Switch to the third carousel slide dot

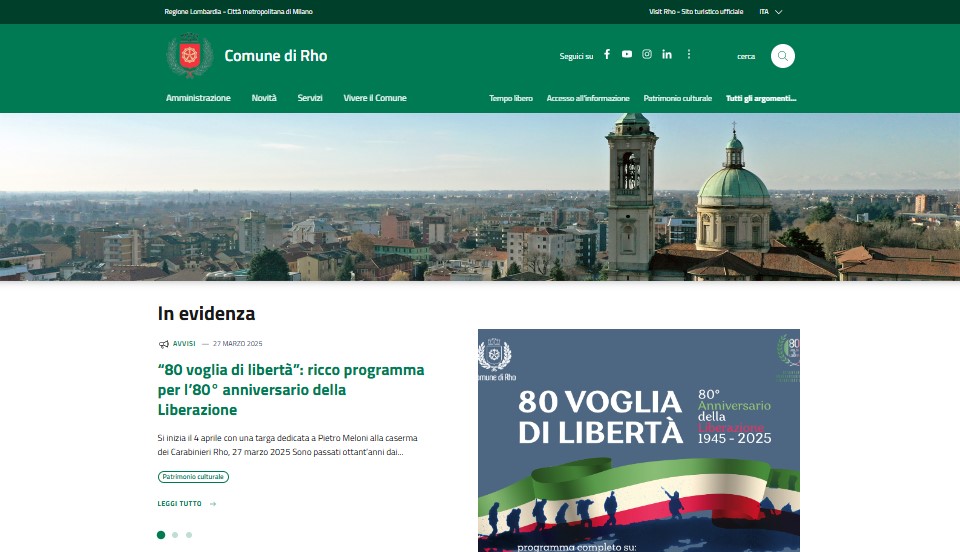click(x=189, y=535)
